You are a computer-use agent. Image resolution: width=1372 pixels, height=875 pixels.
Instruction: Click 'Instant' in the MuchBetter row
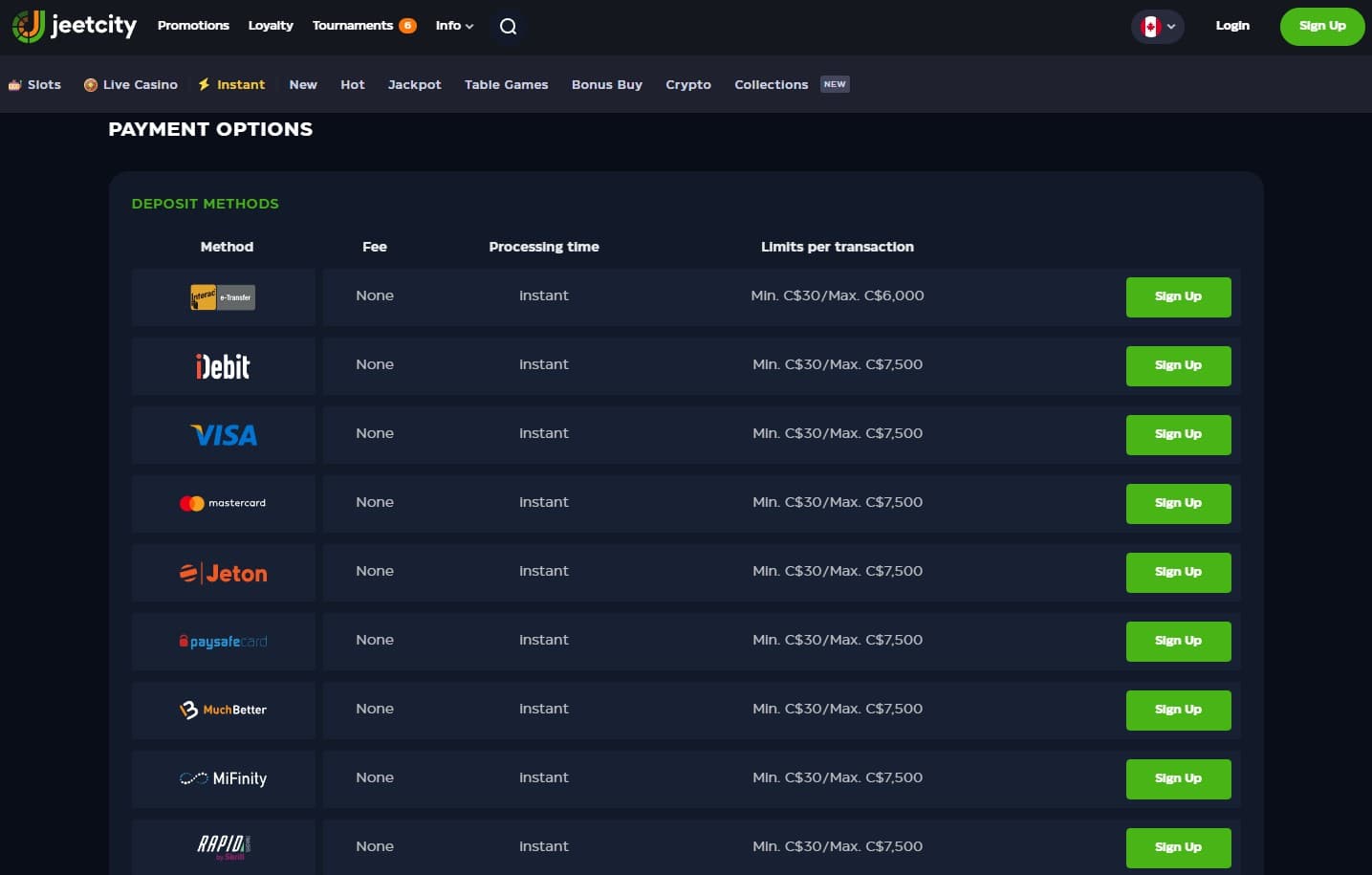click(544, 709)
